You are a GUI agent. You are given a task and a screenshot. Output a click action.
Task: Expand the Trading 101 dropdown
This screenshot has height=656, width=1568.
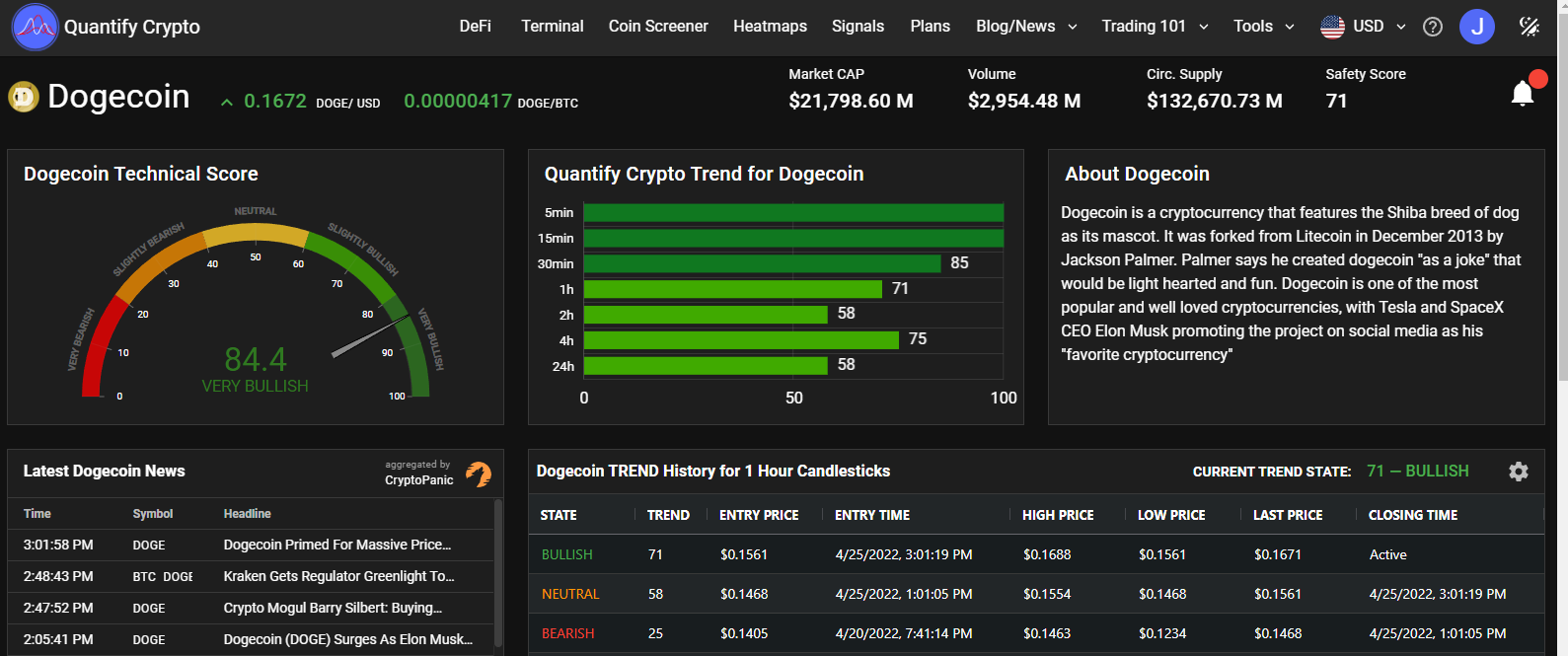point(1155,27)
